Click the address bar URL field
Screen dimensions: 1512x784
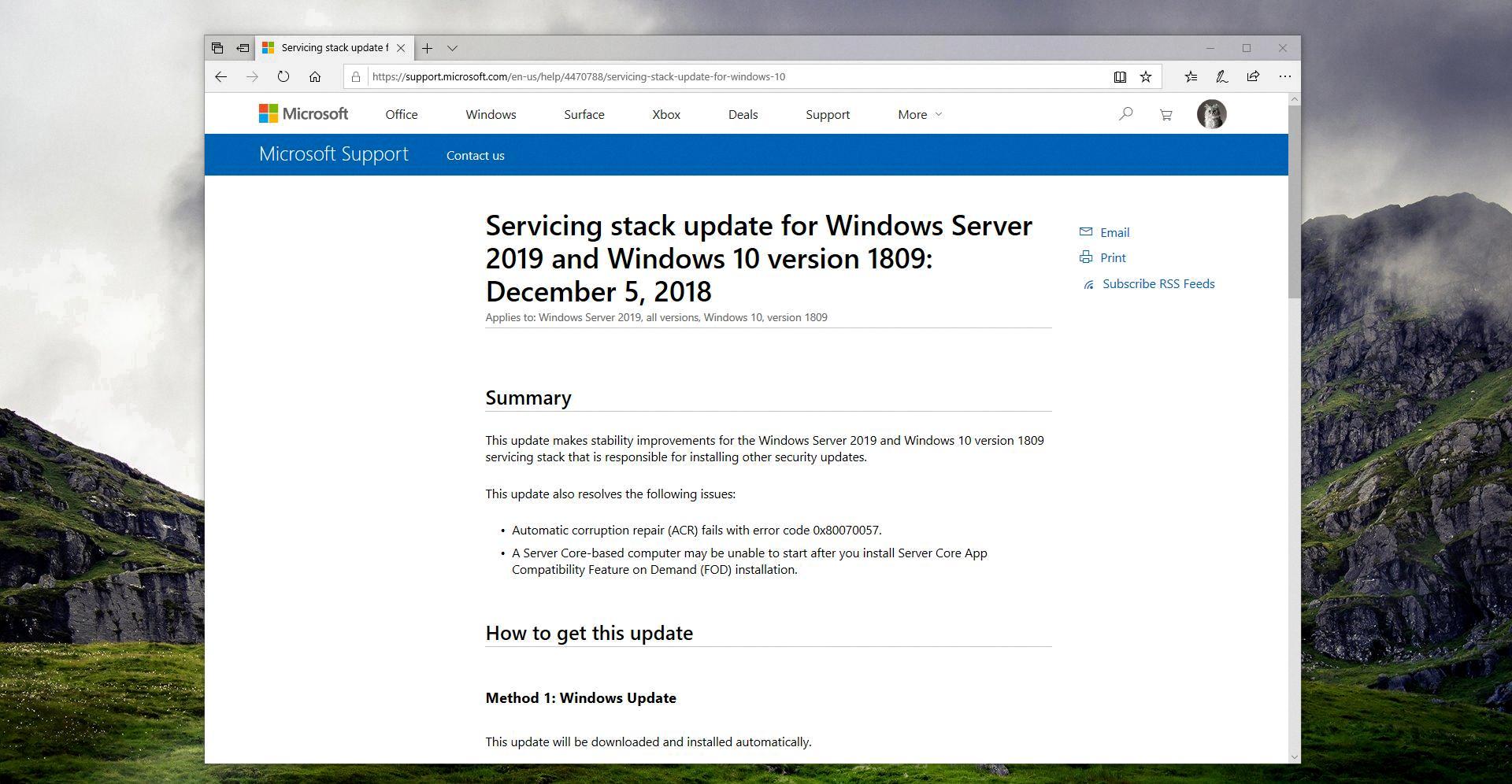click(x=709, y=76)
